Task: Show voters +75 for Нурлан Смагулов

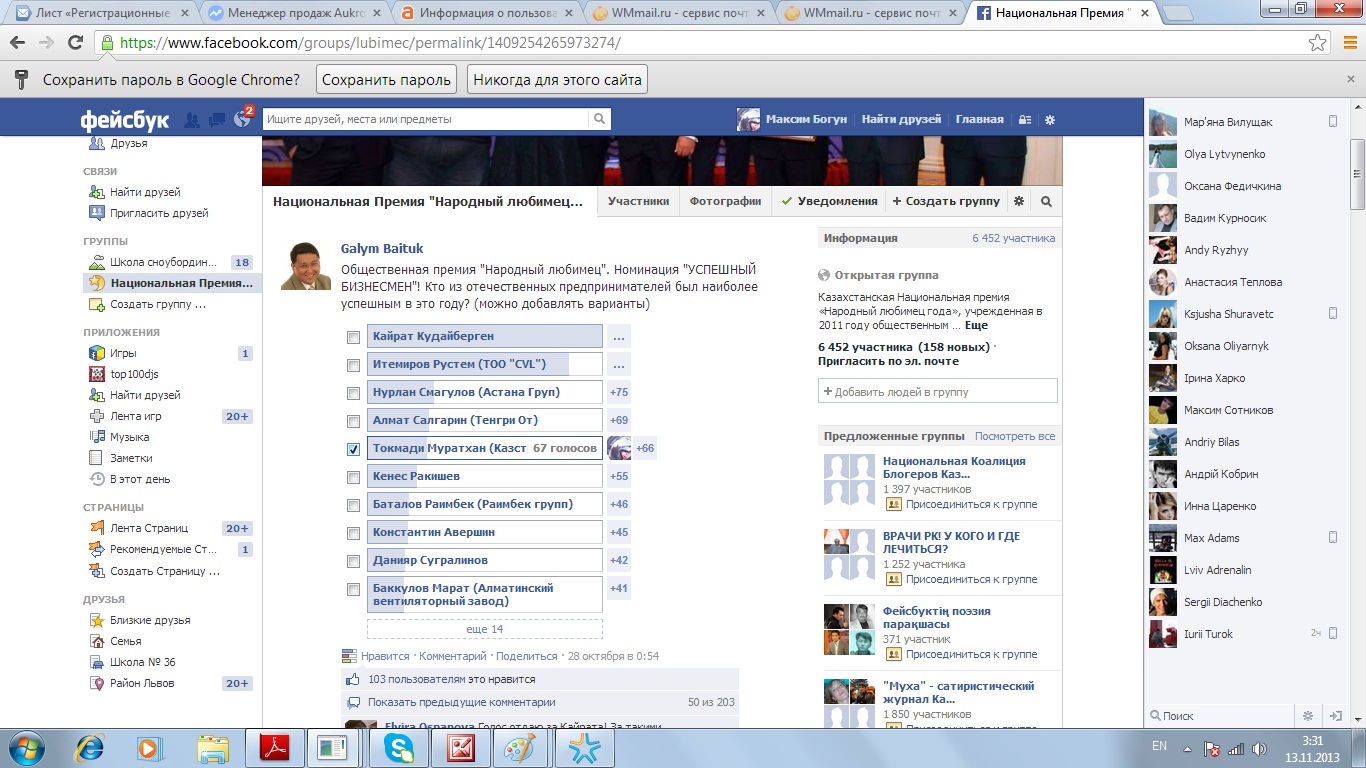Action: 619,392
